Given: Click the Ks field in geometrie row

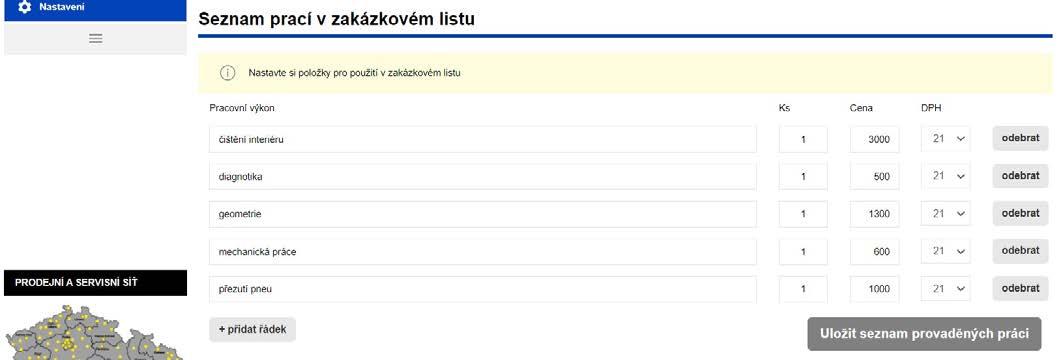Looking at the screenshot, I should (803, 214).
